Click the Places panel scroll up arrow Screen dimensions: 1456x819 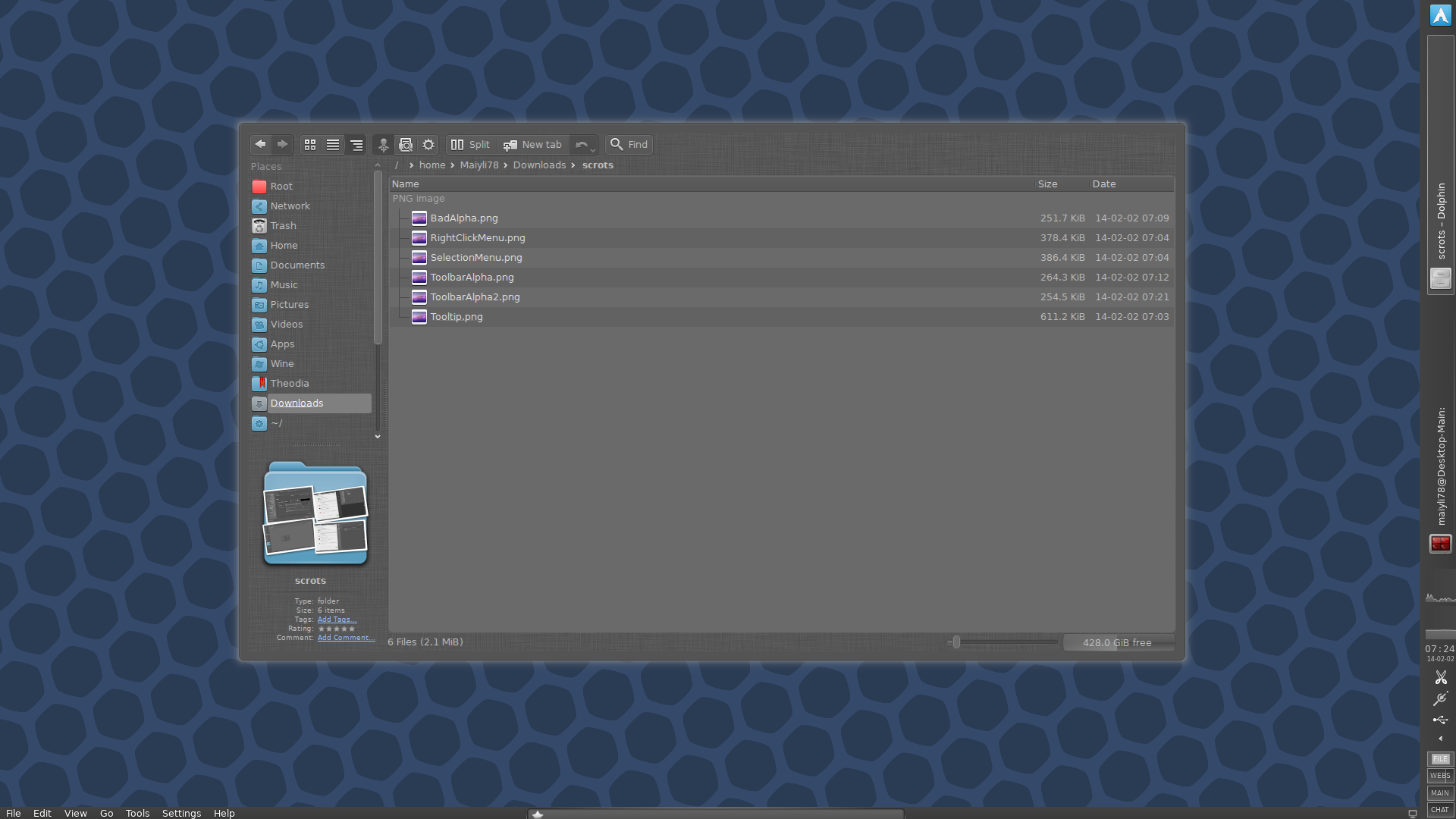378,165
